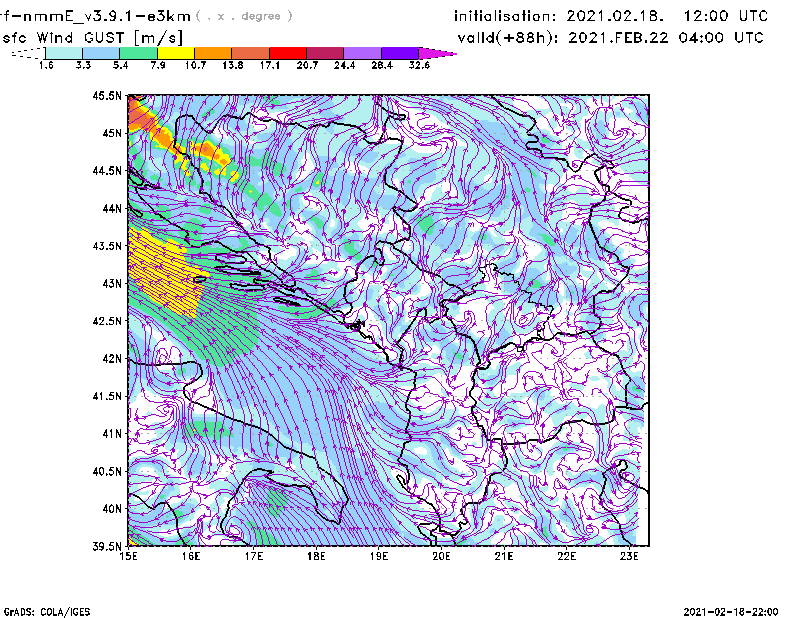Select the violet 28.4–32.6 legend swatch
Viewport: 800px width, 618px height.
pos(399,53)
